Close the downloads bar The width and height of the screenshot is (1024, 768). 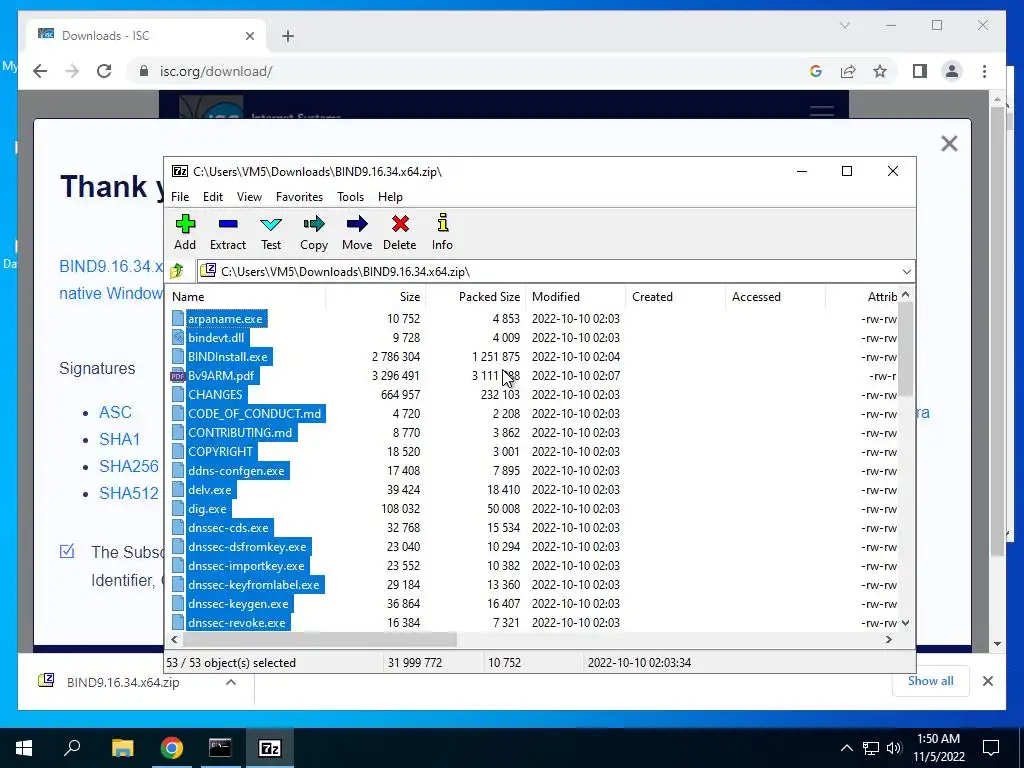(987, 681)
